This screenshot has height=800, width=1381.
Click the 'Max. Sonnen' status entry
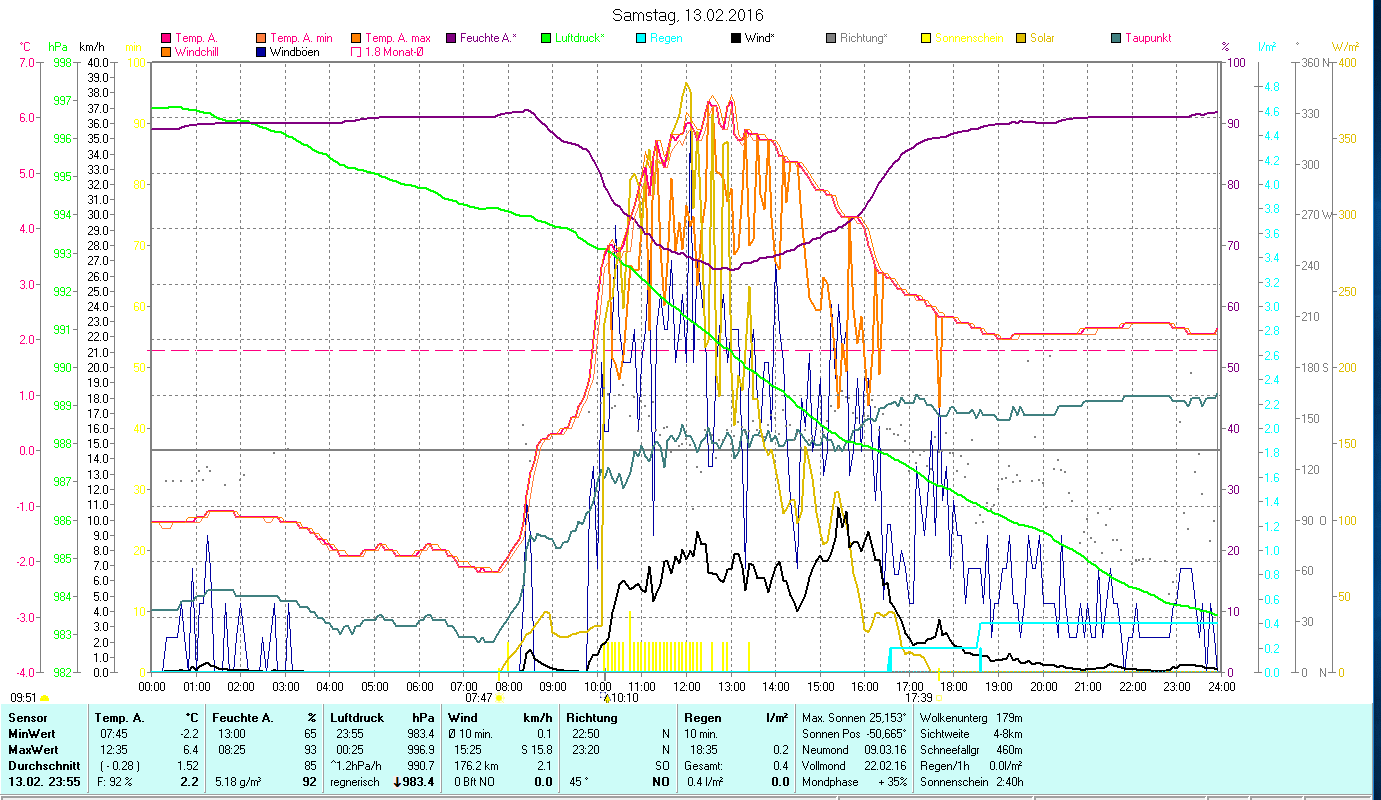click(x=834, y=718)
